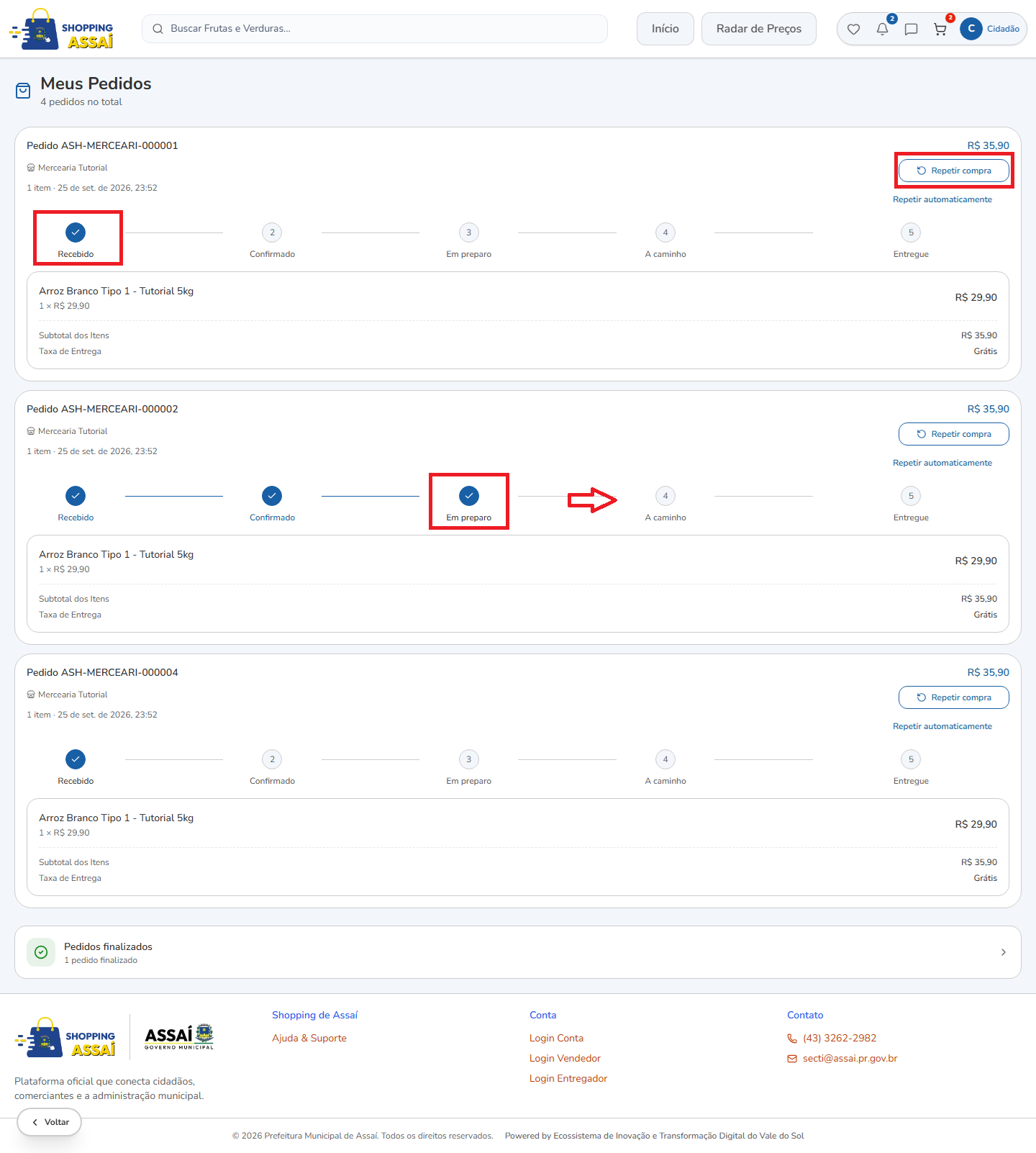Click Repetir automaticamente for order 000004
The image size is (1036, 1153).
942,726
